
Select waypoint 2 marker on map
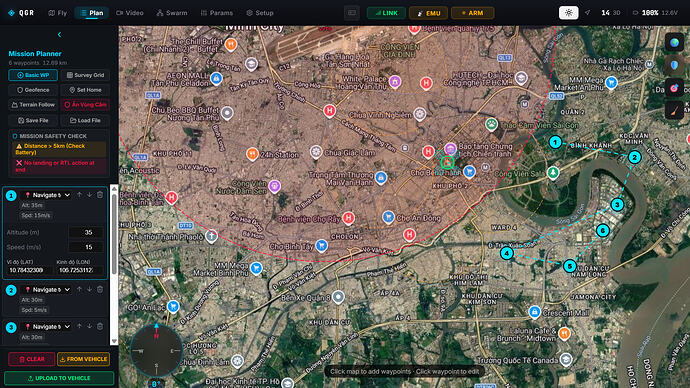click(634, 157)
